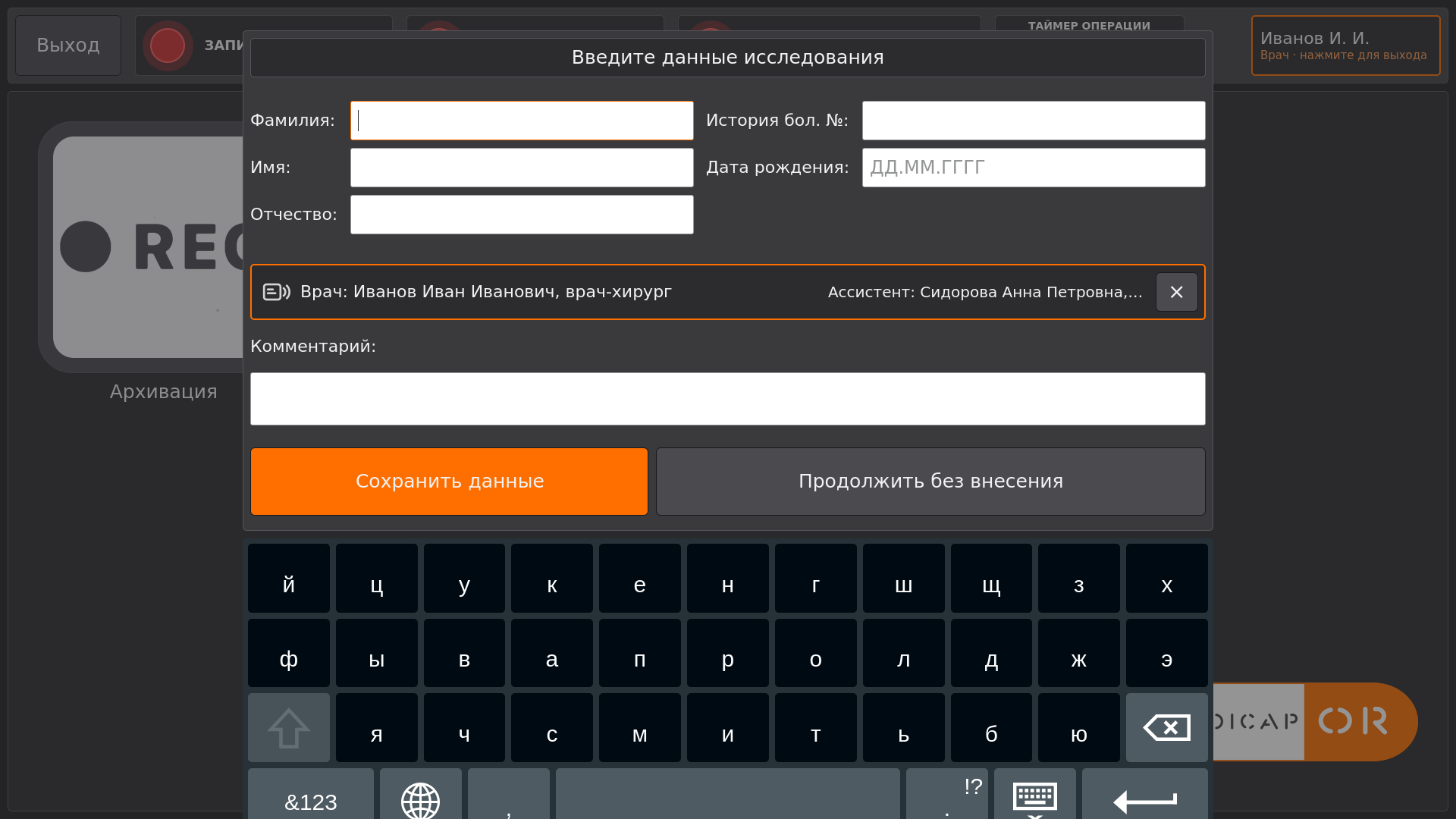1456x819 pixels.
Task: Focus the Фамилия input field
Action: pyautogui.click(x=522, y=121)
